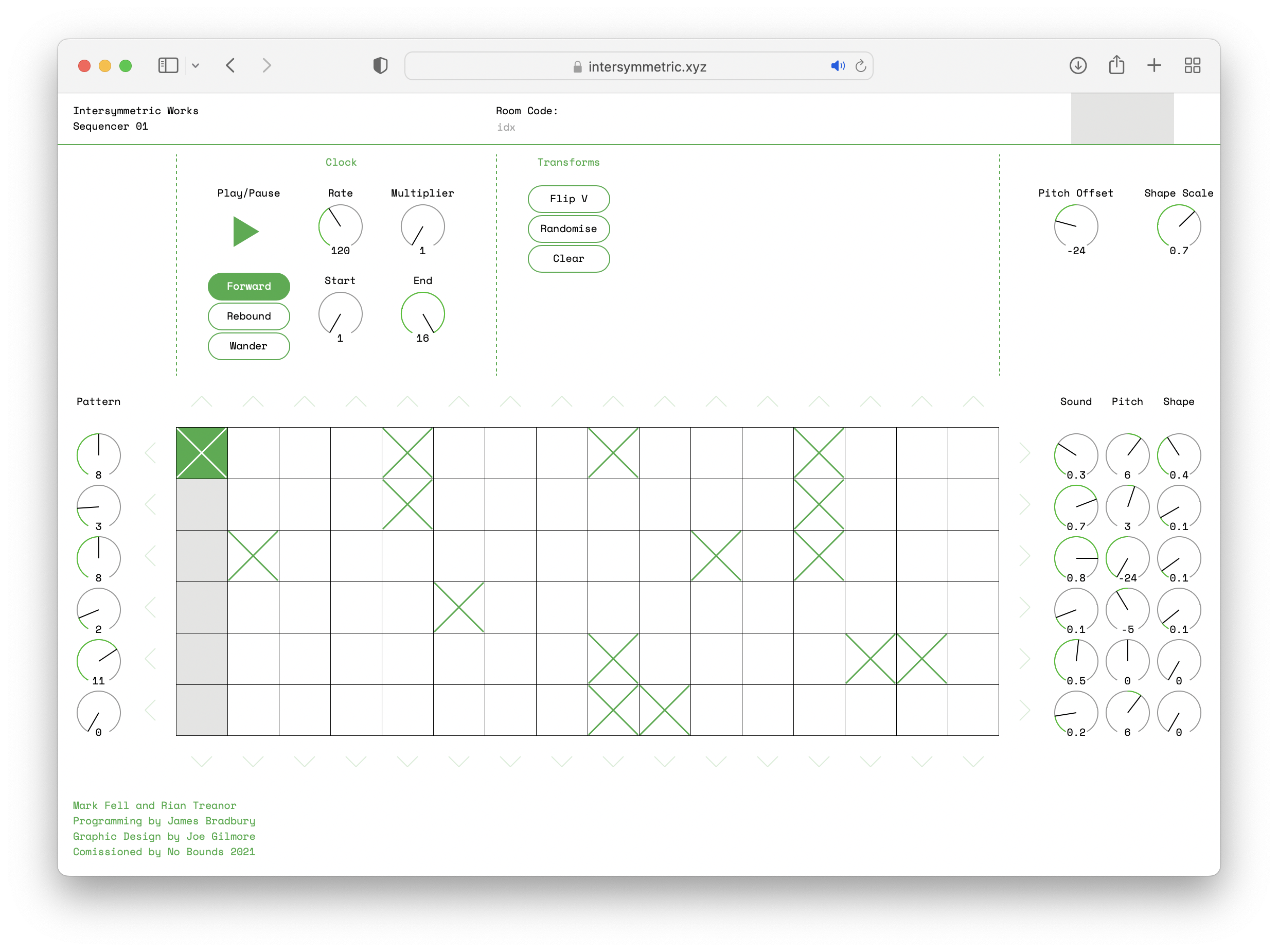This screenshot has height=952, width=1278.
Task: Select the Forward direction mode
Action: (248, 287)
